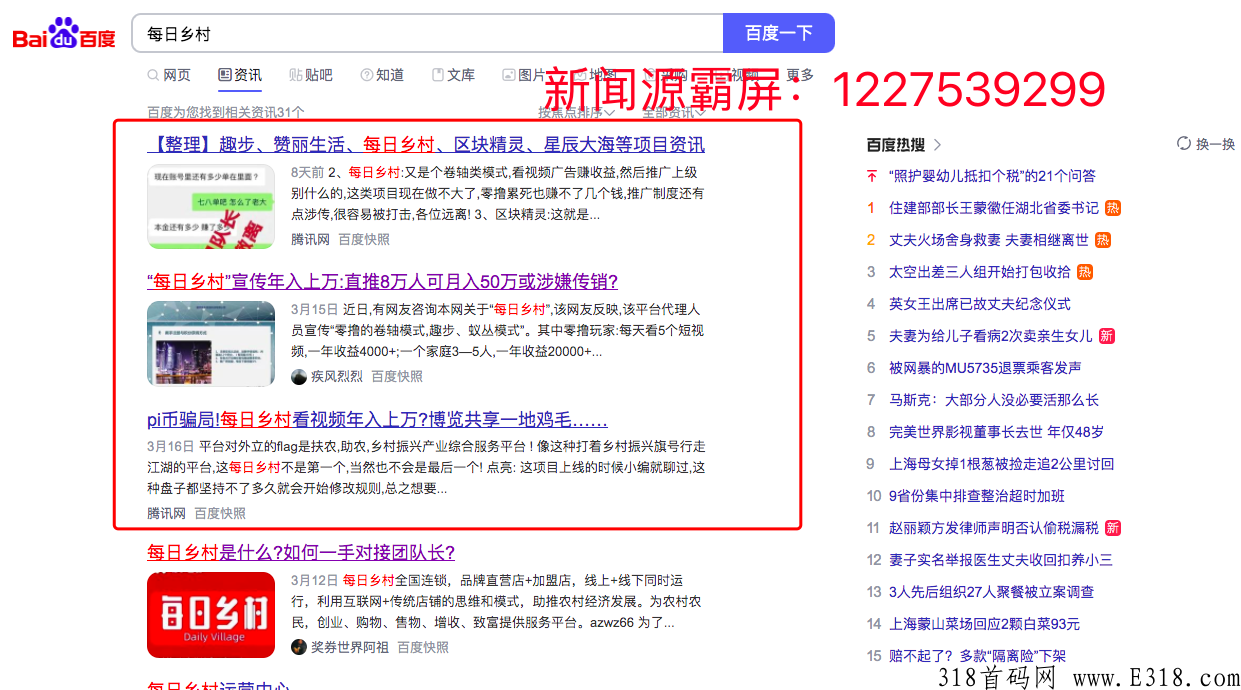Open result pi币骗局!每日乡村看视频年入上万

coord(377,420)
